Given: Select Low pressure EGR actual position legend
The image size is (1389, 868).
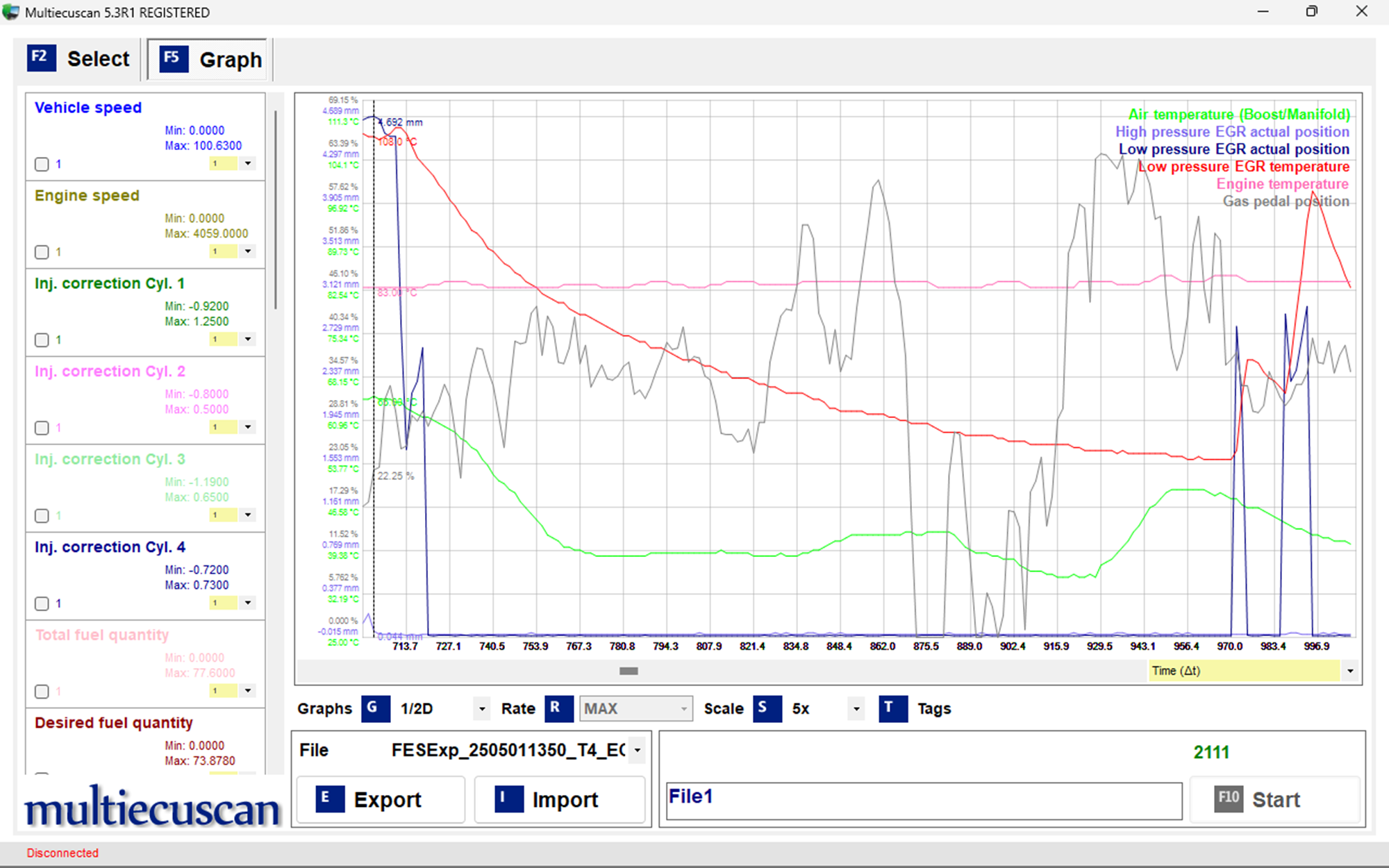Looking at the screenshot, I should pos(1234,149).
